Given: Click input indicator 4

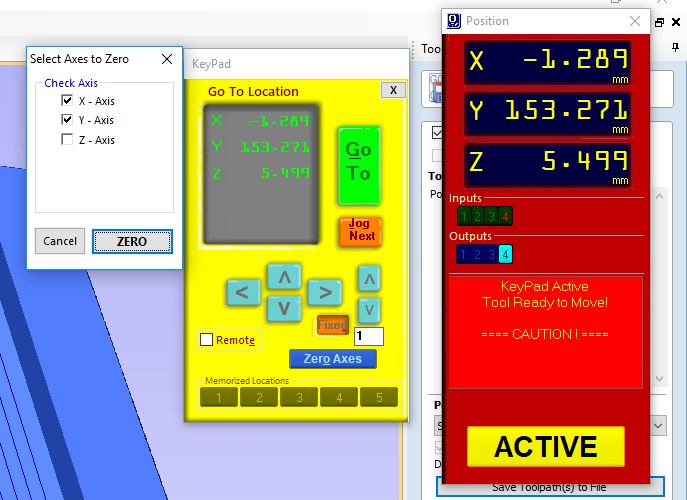Looking at the screenshot, I should 505,216.
